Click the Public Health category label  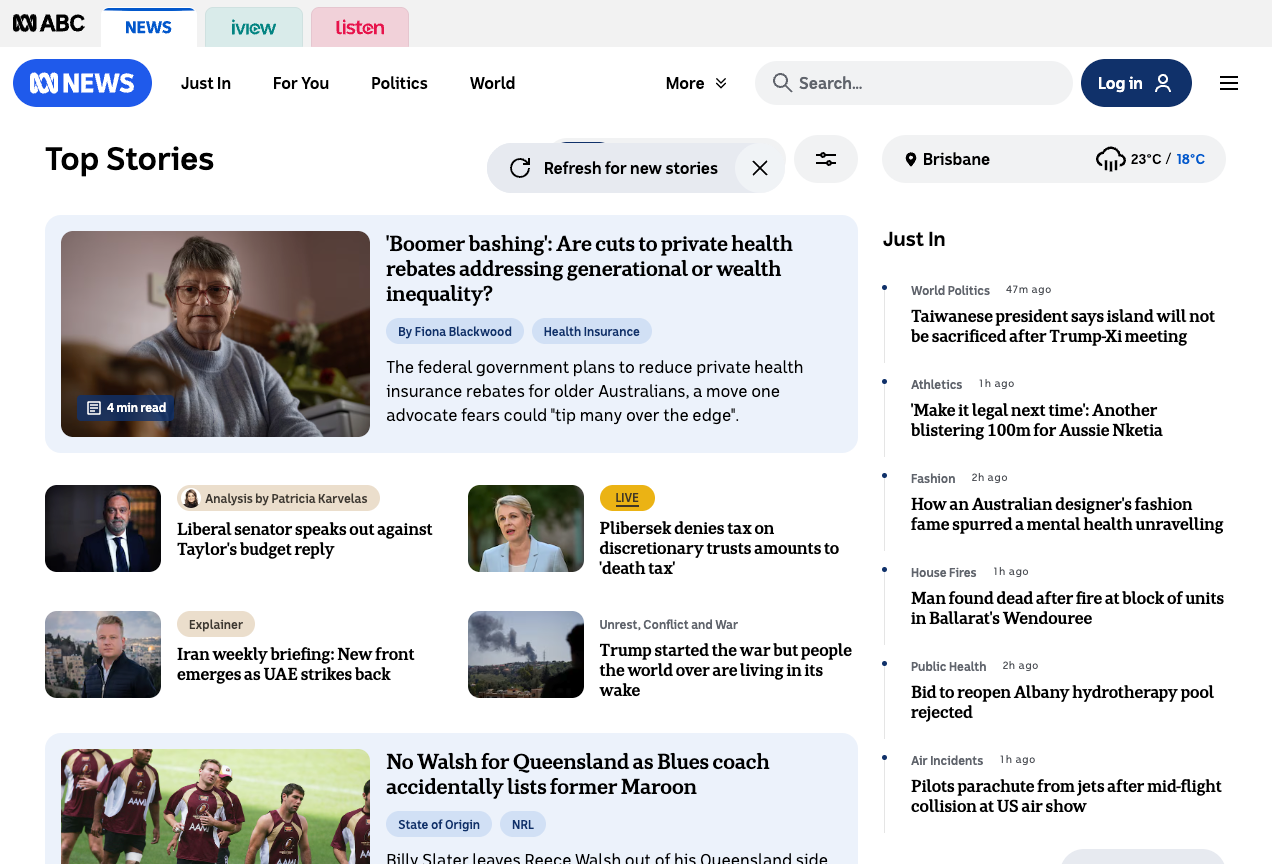click(x=949, y=666)
